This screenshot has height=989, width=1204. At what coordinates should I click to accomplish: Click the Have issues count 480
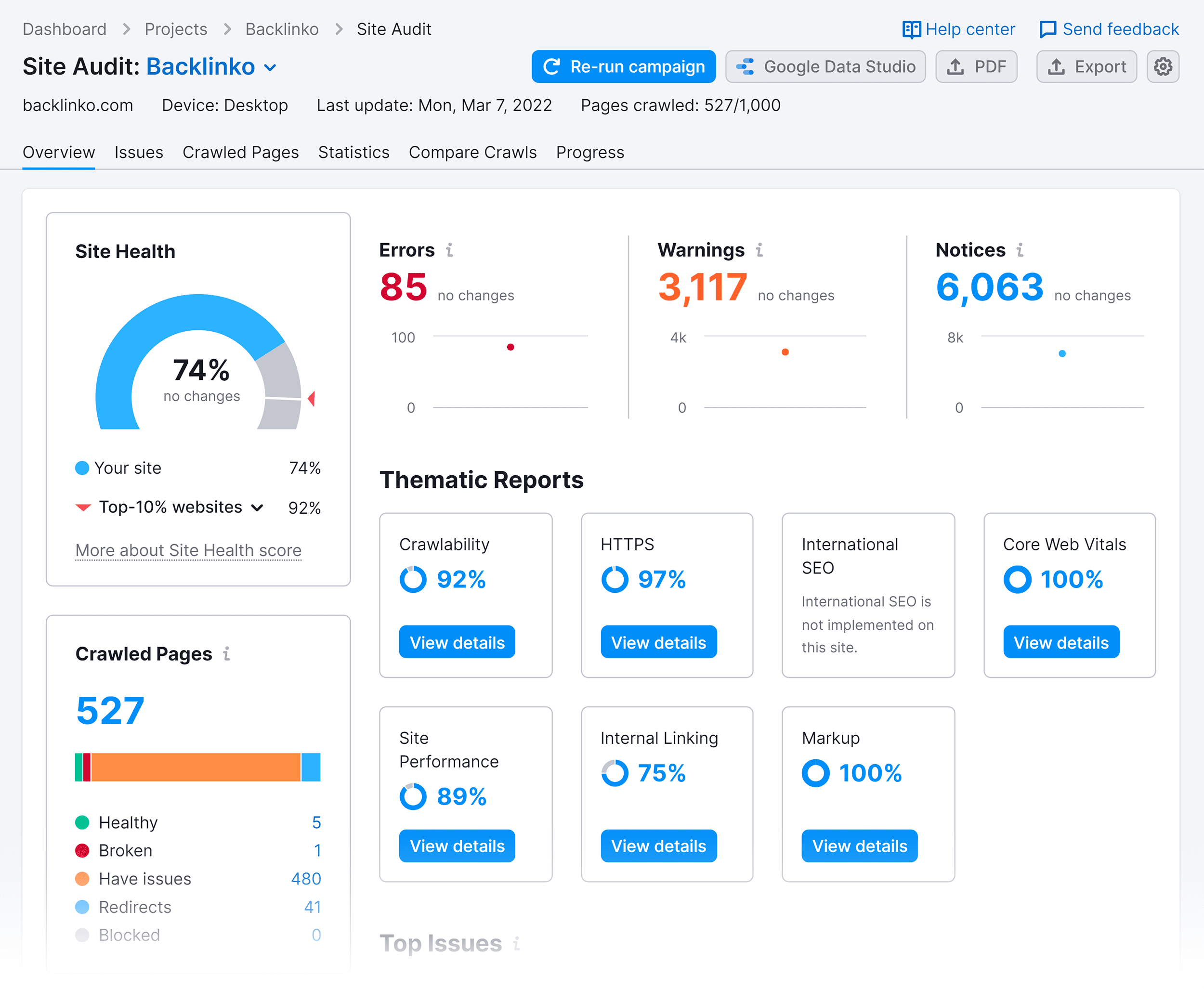tap(306, 879)
